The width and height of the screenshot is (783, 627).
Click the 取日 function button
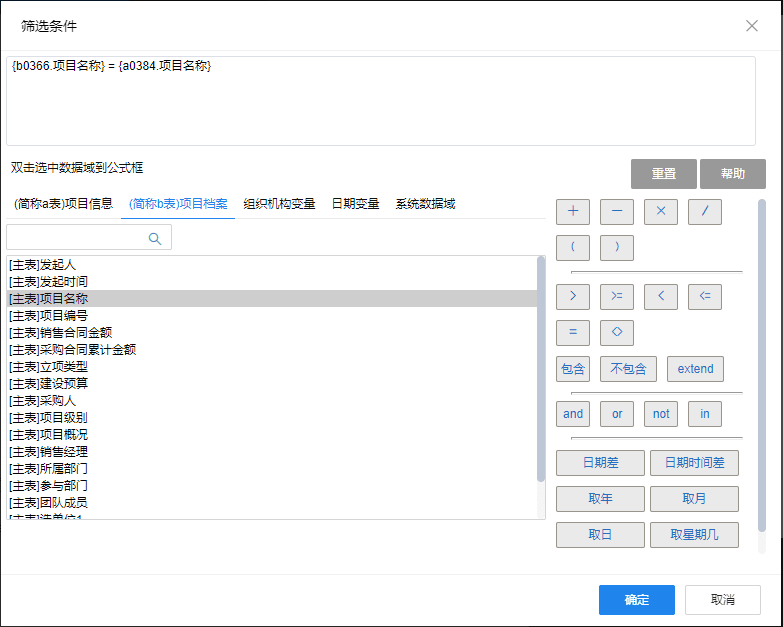click(x=600, y=535)
